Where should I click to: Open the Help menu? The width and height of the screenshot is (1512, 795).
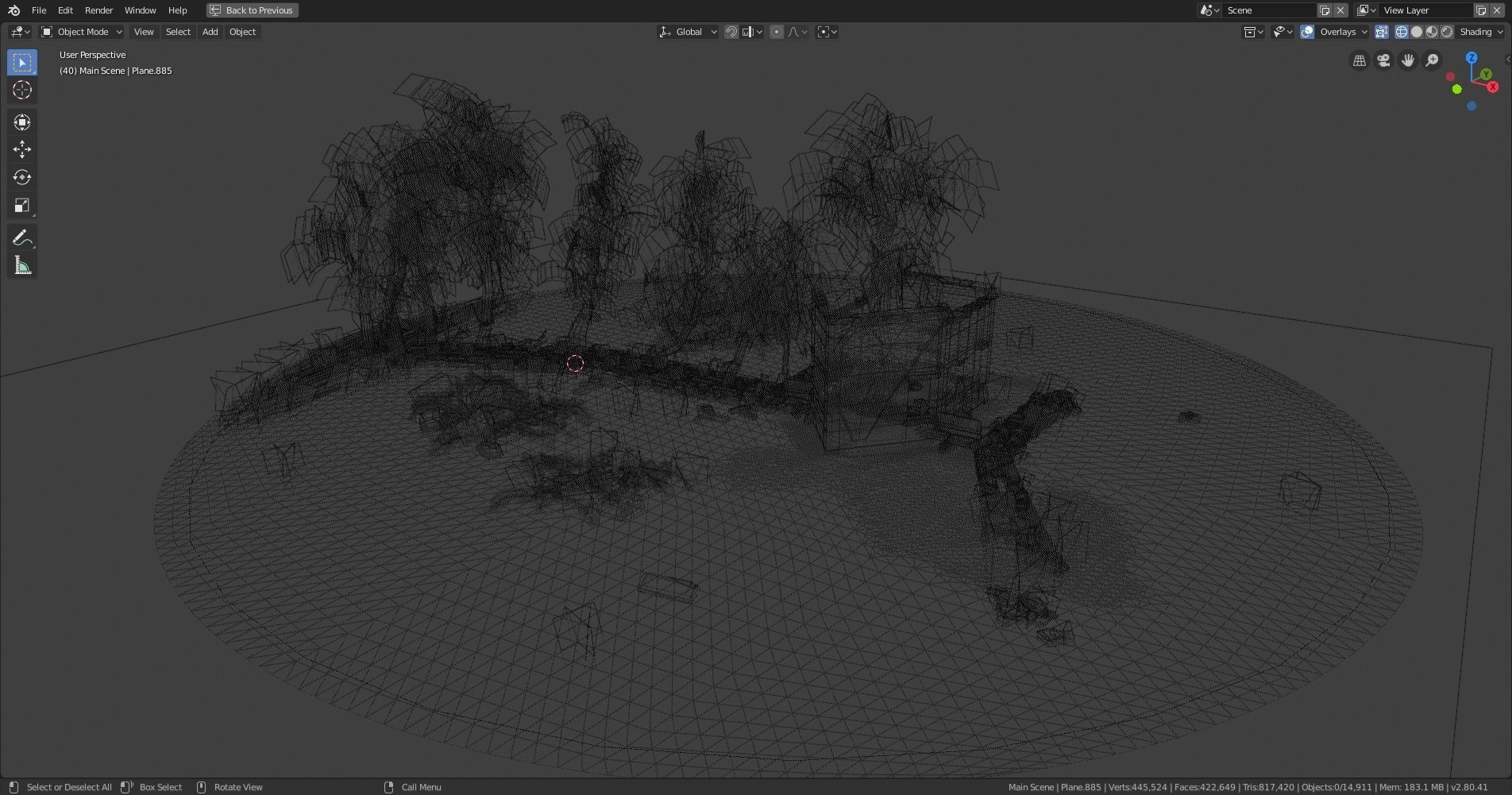pos(177,10)
